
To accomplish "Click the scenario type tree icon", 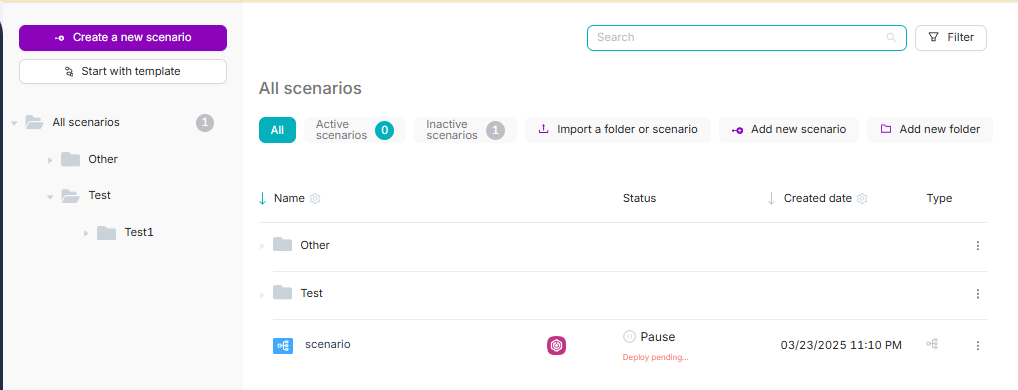I will [932, 344].
